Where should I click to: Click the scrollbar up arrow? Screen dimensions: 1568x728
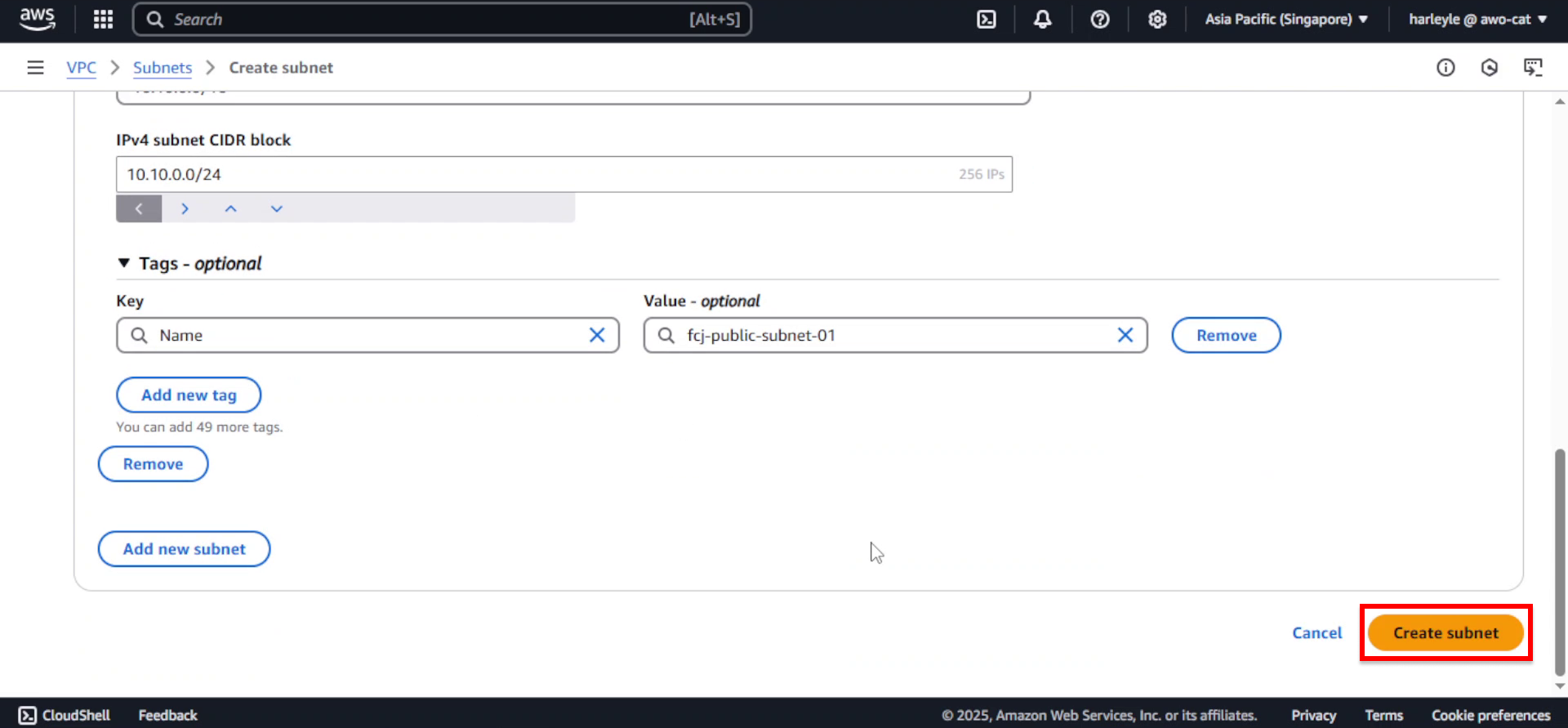click(1560, 101)
